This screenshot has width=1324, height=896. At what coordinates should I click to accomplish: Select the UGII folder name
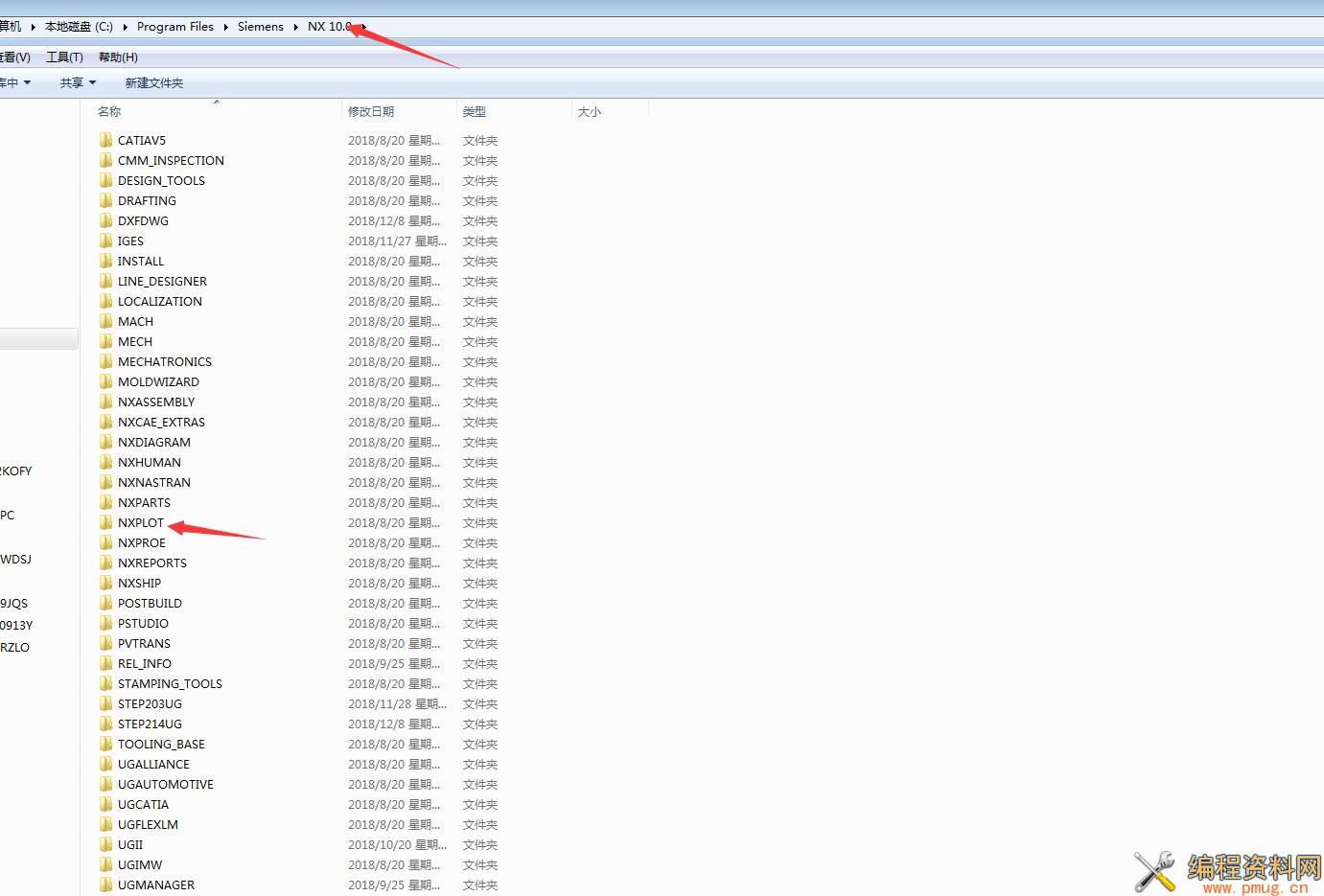[x=130, y=844]
